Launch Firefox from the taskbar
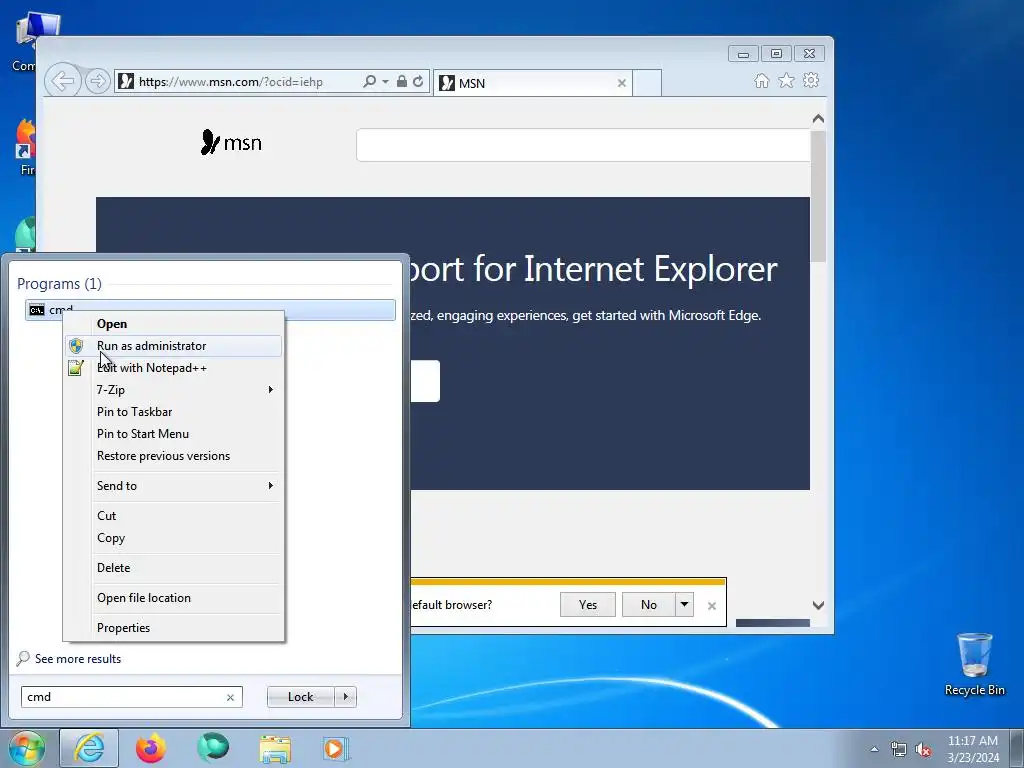 point(151,748)
